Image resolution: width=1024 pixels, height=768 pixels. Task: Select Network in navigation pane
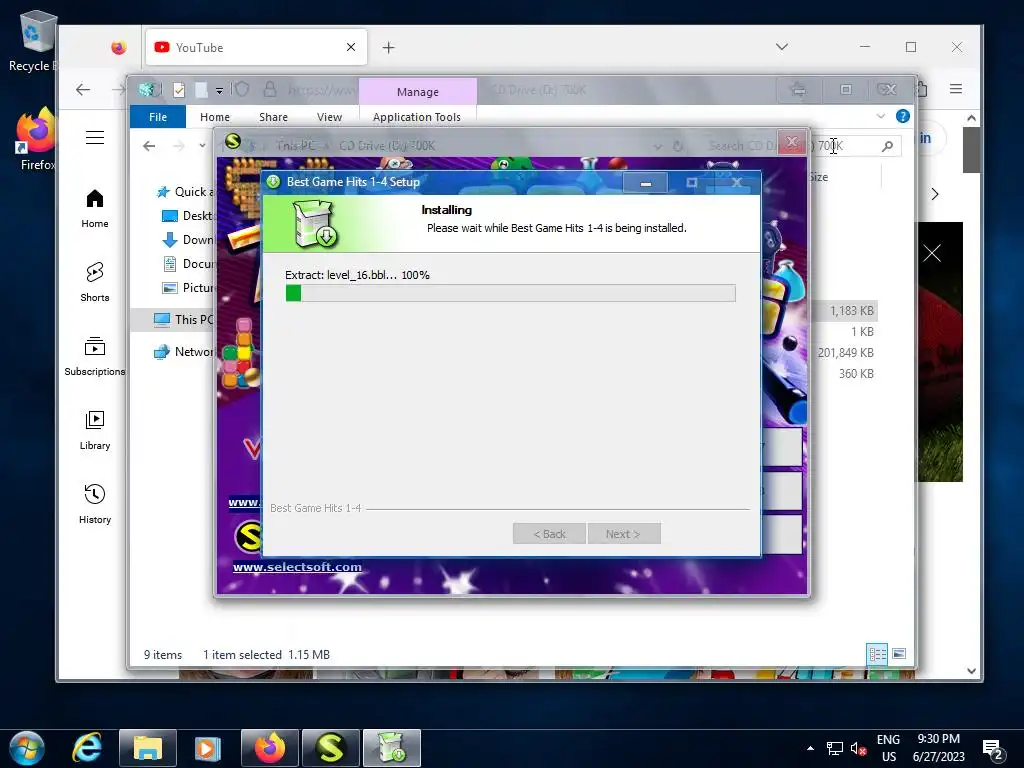point(183,351)
